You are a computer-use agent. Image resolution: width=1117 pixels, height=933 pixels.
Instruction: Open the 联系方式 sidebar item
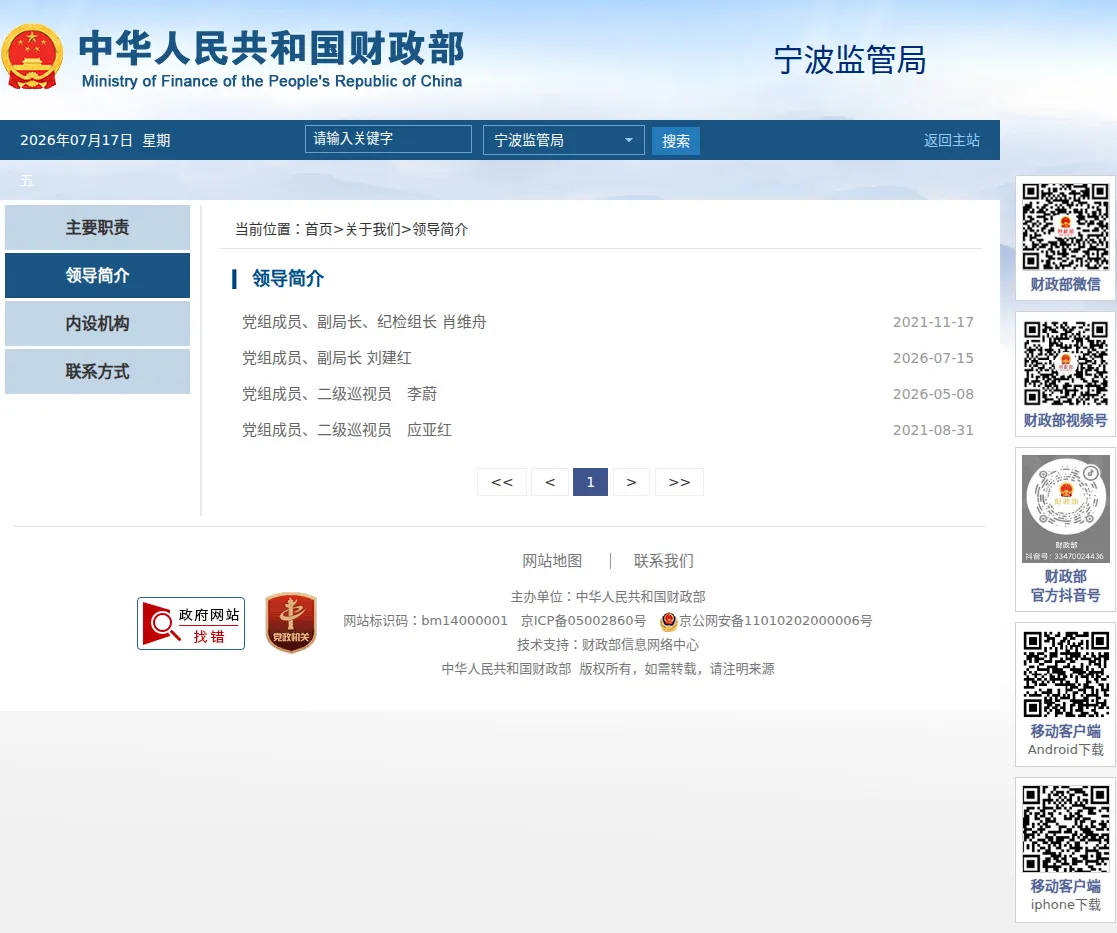98,371
